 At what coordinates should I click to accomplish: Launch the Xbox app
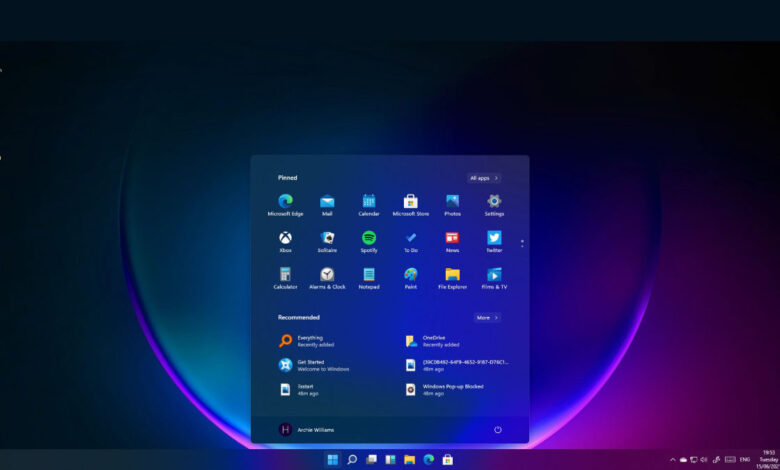click(x=285, y=242)
